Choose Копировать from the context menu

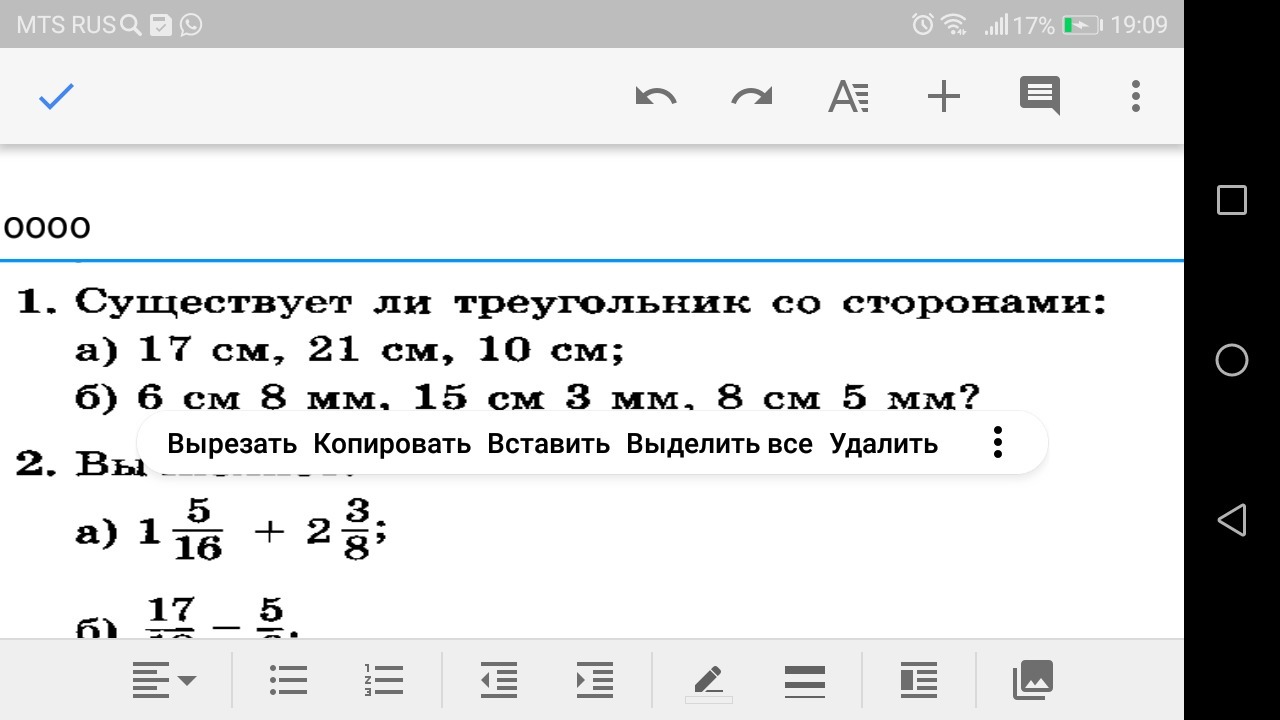(390, 443)
